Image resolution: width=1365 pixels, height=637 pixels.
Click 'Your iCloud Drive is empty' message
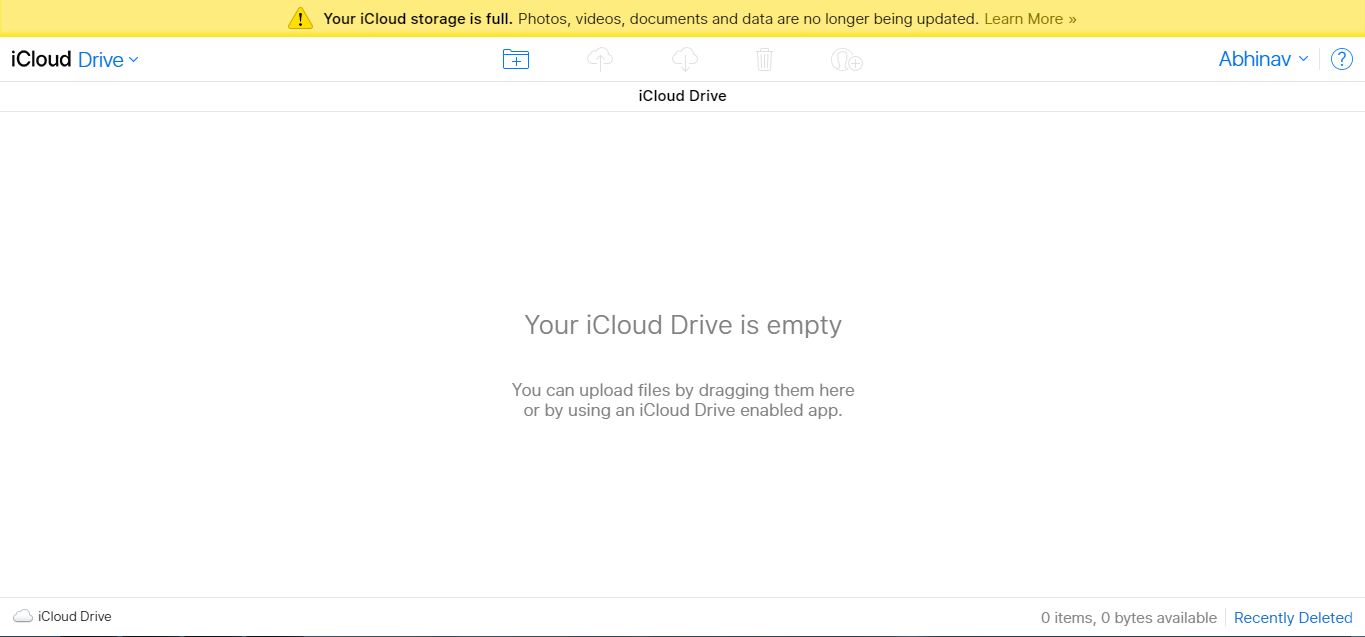click(x=683, y=325)
